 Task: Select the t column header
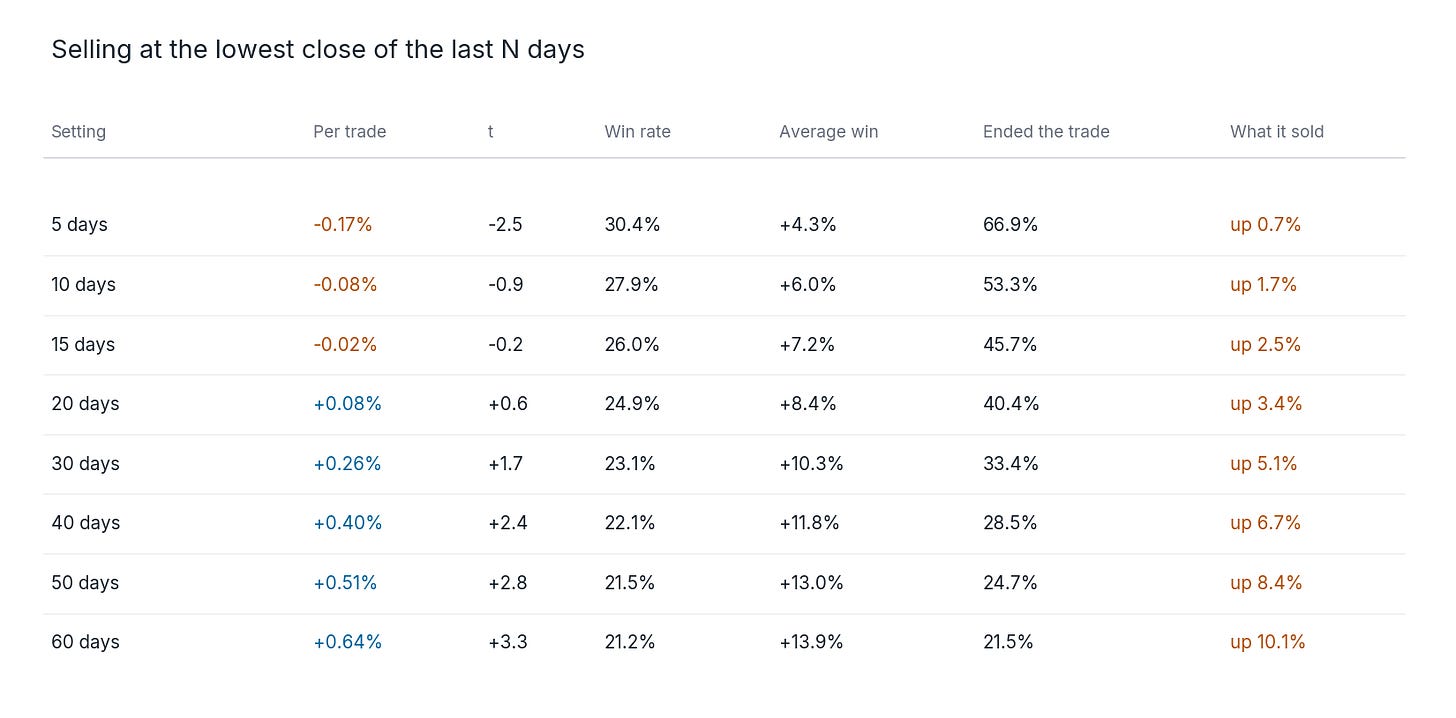491,132
